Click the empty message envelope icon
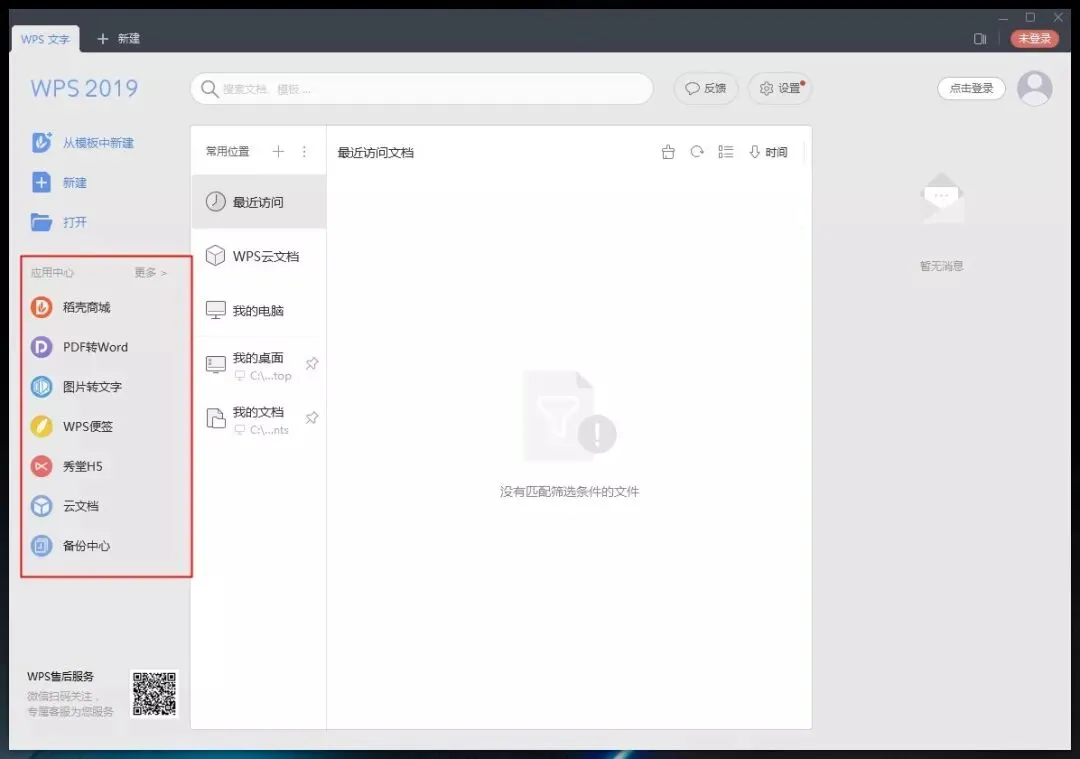Image resolution: width=1080 pixels, height=759 pixels. coord(942,199)
